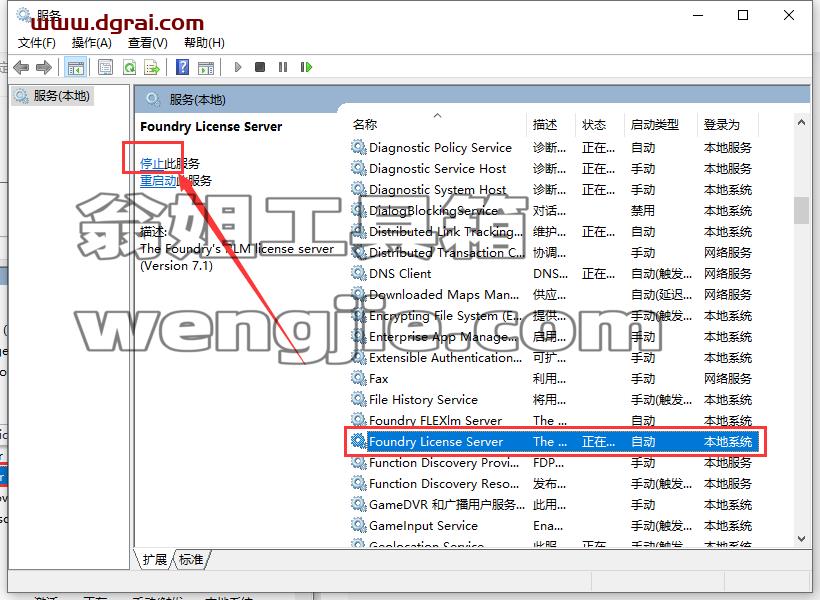Switch to the 标准 tab

pos(191,560)
